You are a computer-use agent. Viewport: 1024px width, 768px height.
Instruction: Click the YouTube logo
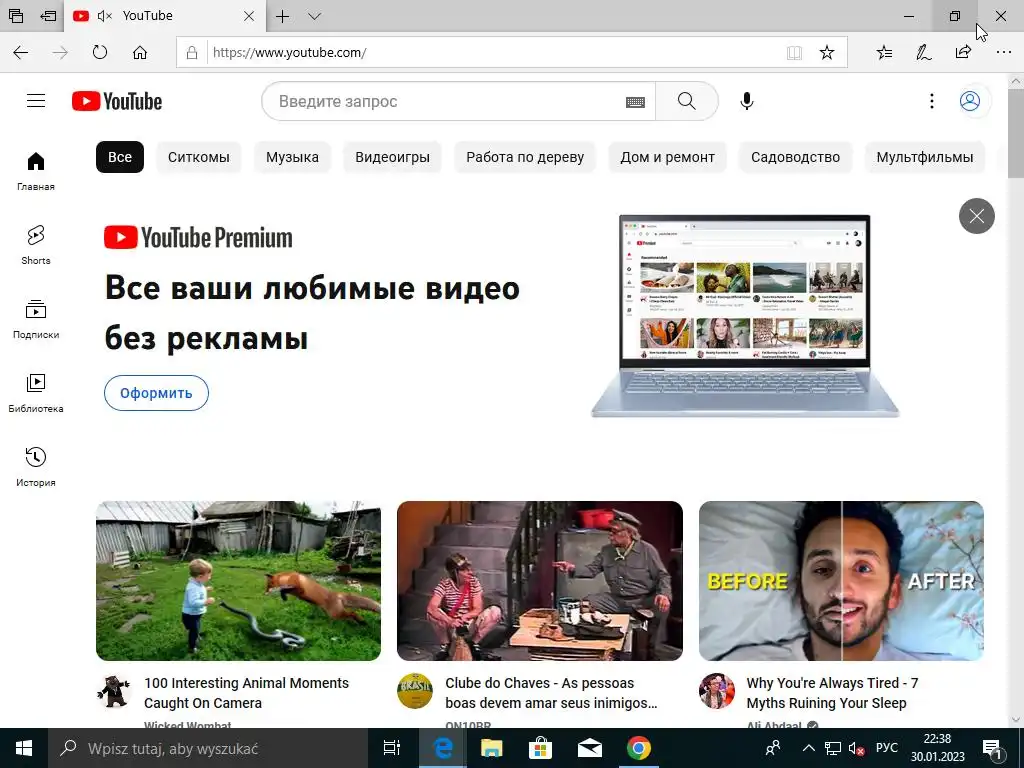point(117,101)
